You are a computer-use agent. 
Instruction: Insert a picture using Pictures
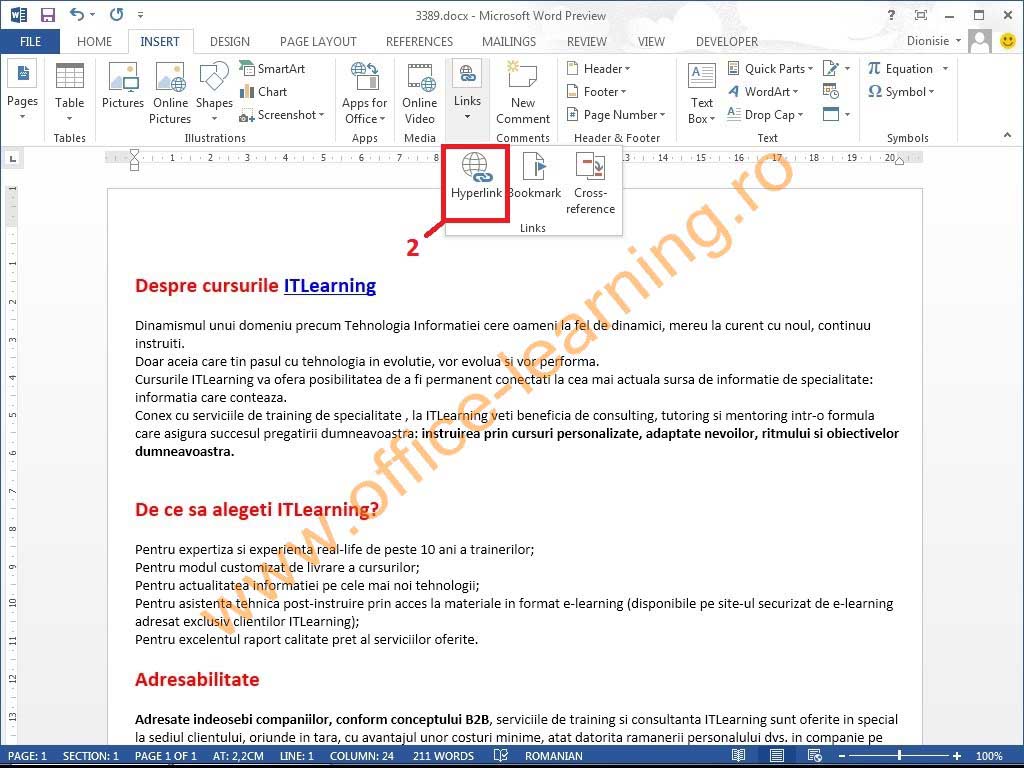pos(123,86)
